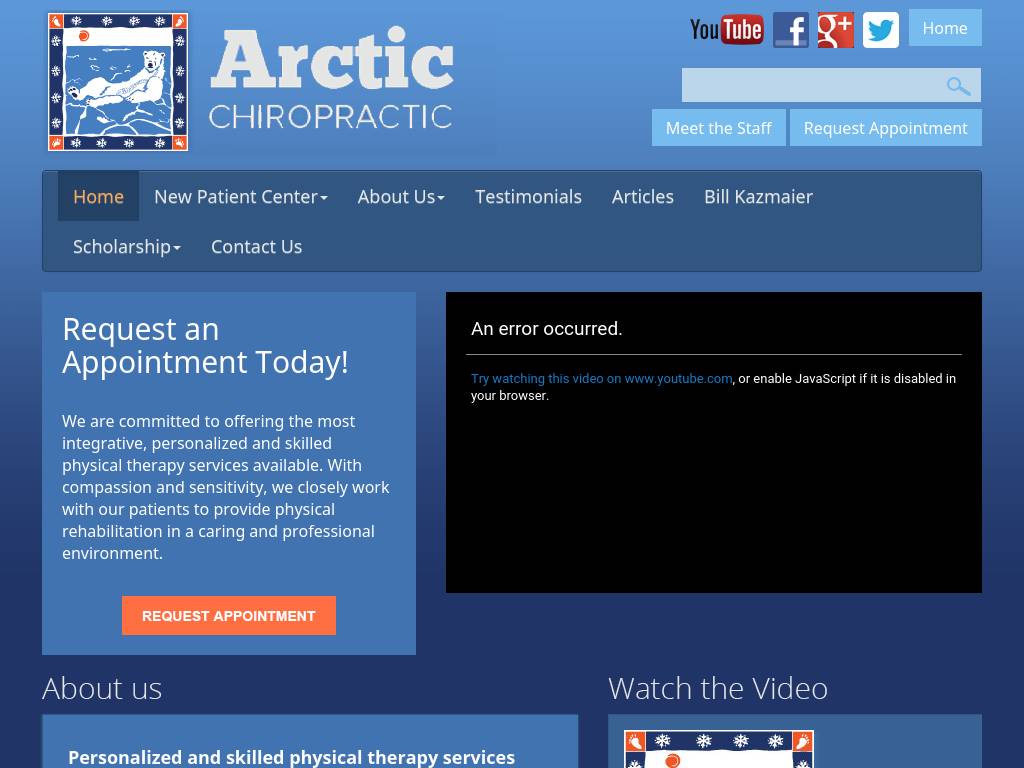Screen dimensions: 1024x768
Task: Follow the watch on www.youtube.com link
Action: tap(601, 379)
